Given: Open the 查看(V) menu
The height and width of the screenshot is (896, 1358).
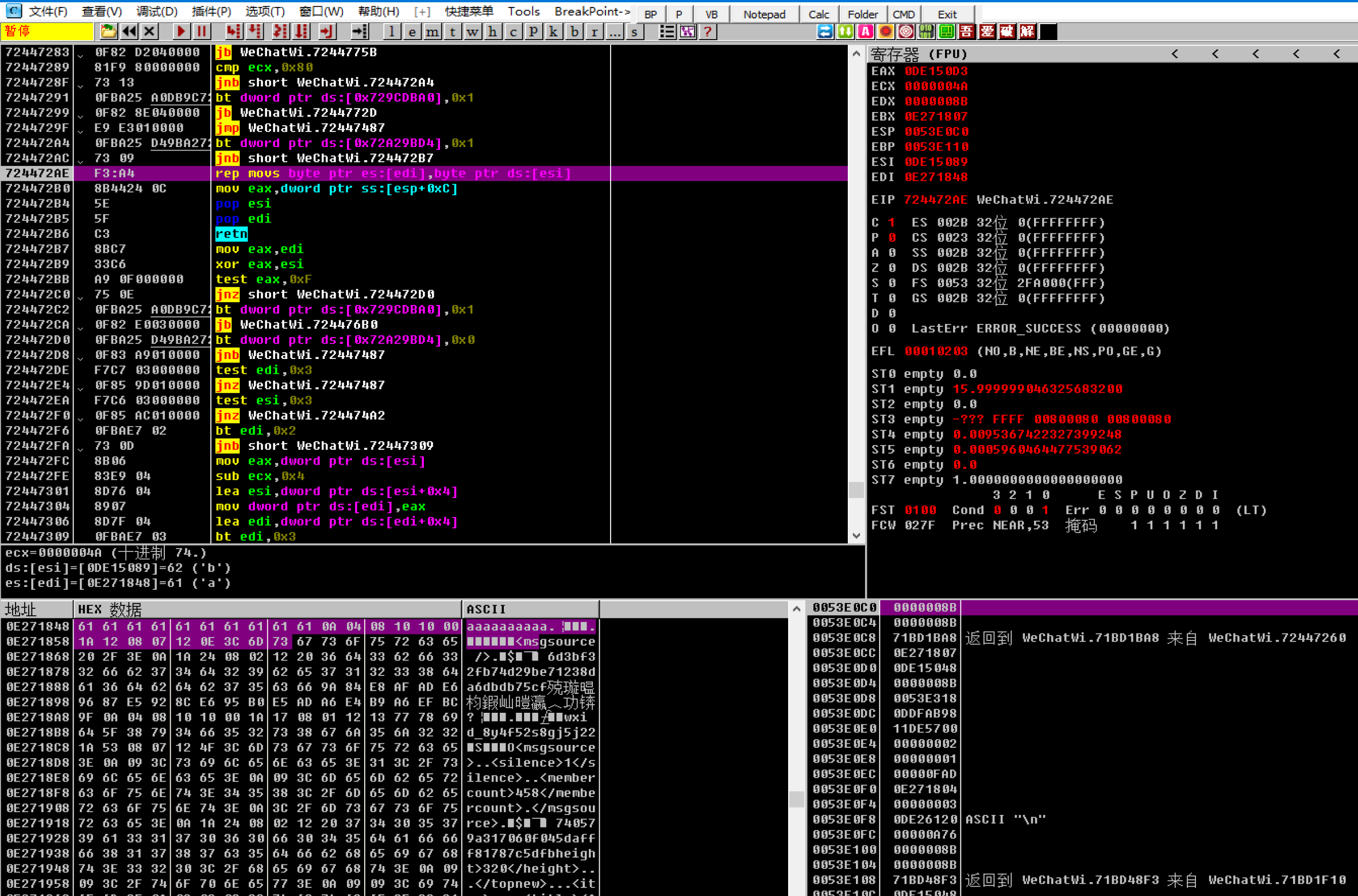Looking at the screenshot, I should [x=102, y=11].
